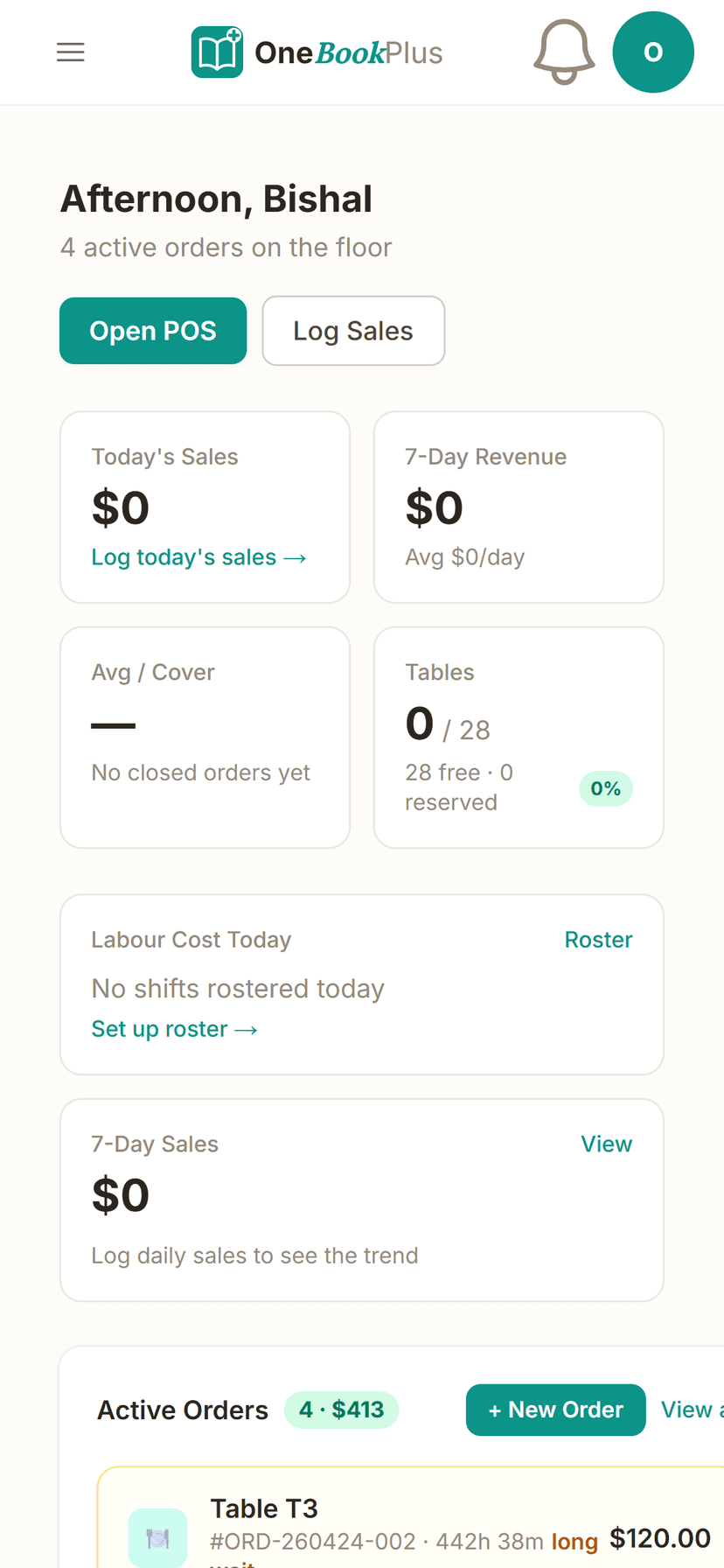The image size is (724, 1568).
Task: Select the Today's Sales card
Action: pyautogui.click(x=205, y=507)
